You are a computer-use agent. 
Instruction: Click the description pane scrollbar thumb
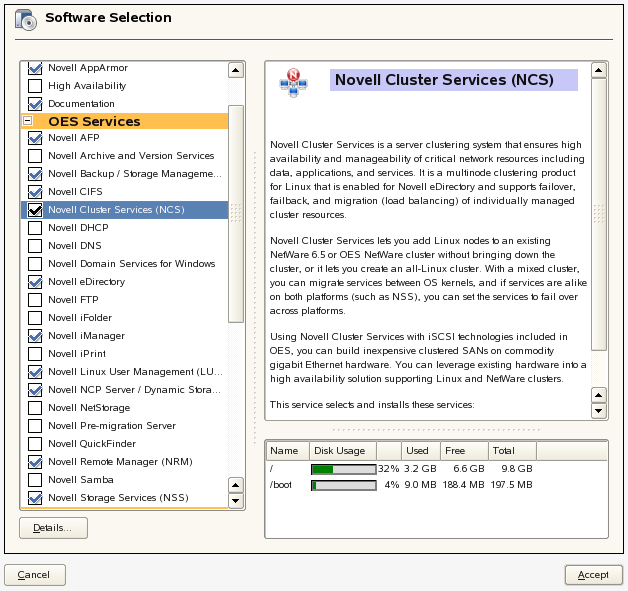pos(599,214)
